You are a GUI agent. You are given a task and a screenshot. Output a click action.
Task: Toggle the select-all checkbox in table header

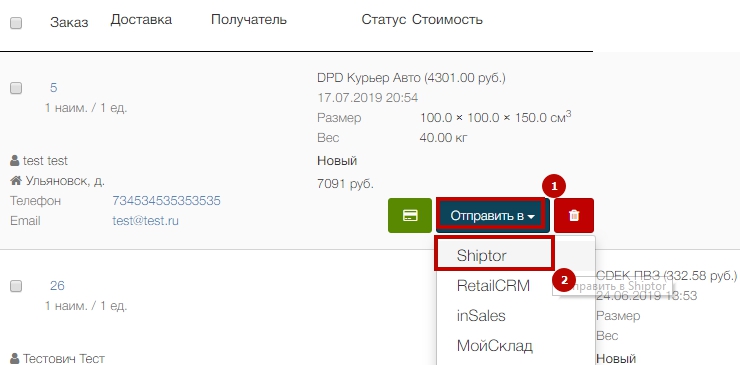coord(16,23)
